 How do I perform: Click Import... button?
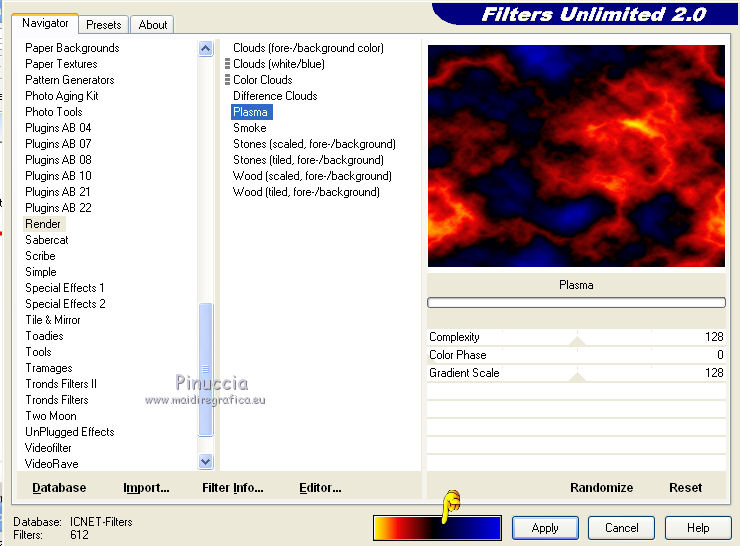coord(146,487)
